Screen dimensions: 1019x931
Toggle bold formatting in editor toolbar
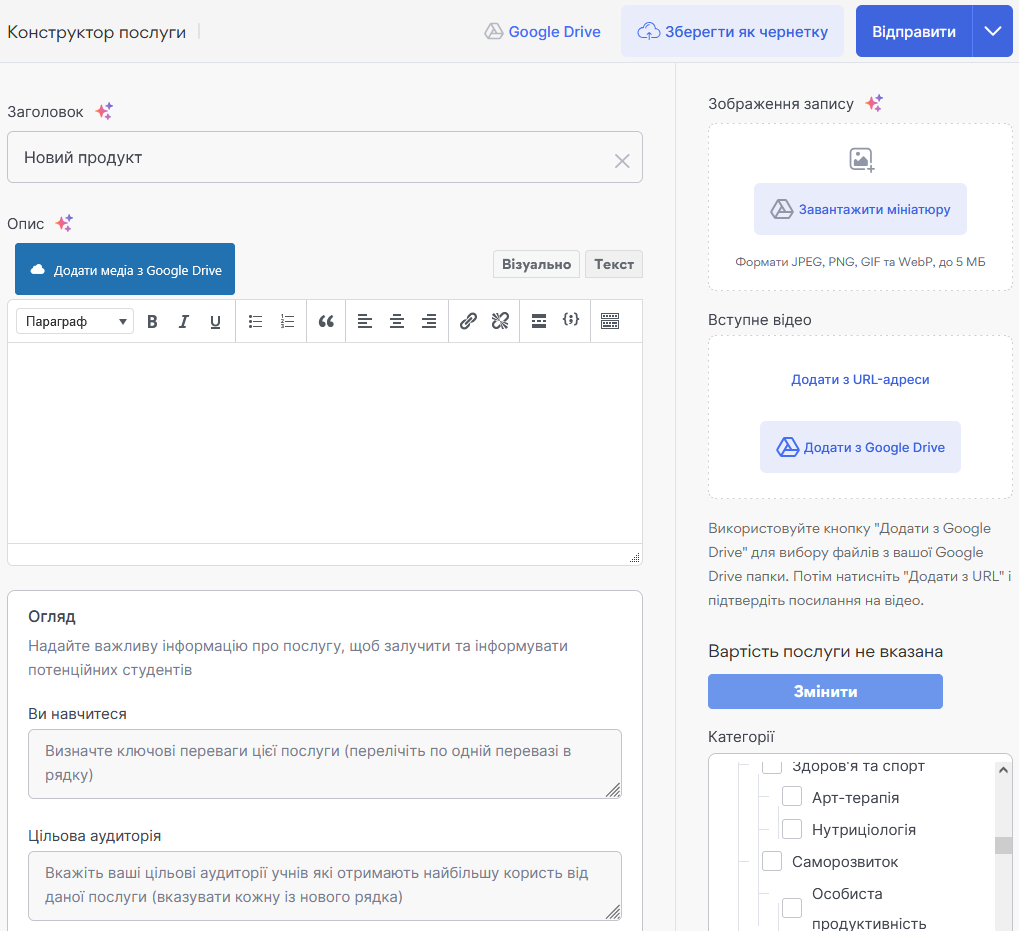[152, 321]
